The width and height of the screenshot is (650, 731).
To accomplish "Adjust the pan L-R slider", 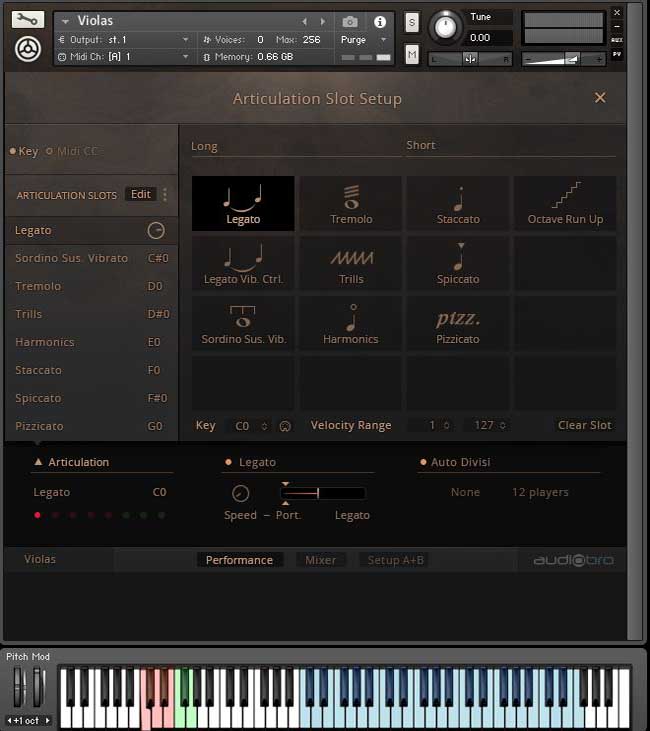I will 470,59.
